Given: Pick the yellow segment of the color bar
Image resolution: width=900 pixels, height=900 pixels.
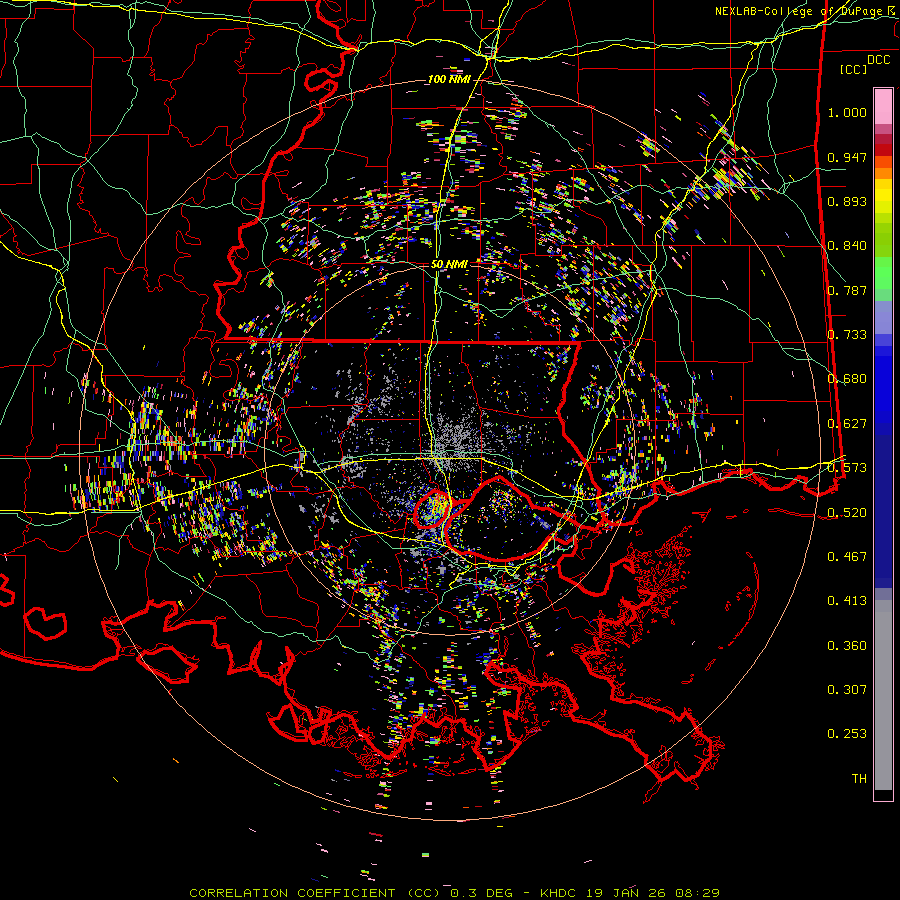Looking at the screenshot, I should tap(883, 196).
